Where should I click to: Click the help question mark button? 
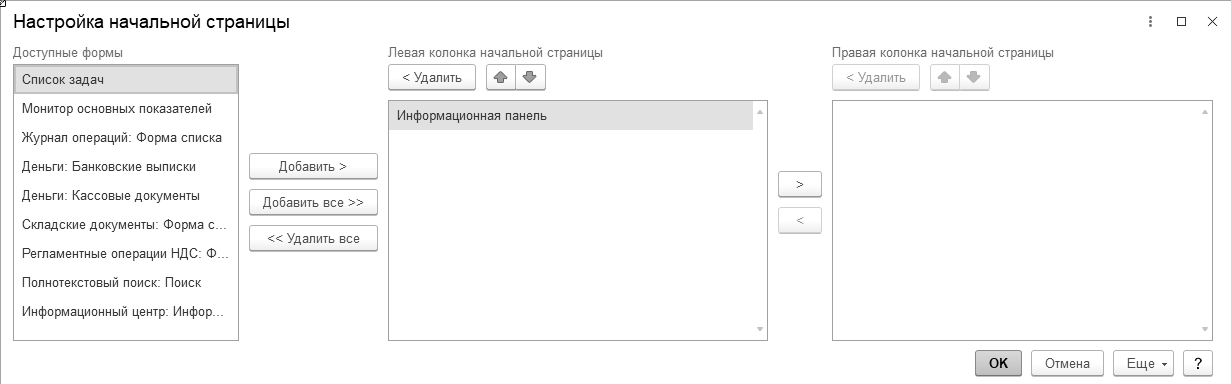tap(1197, 363)
